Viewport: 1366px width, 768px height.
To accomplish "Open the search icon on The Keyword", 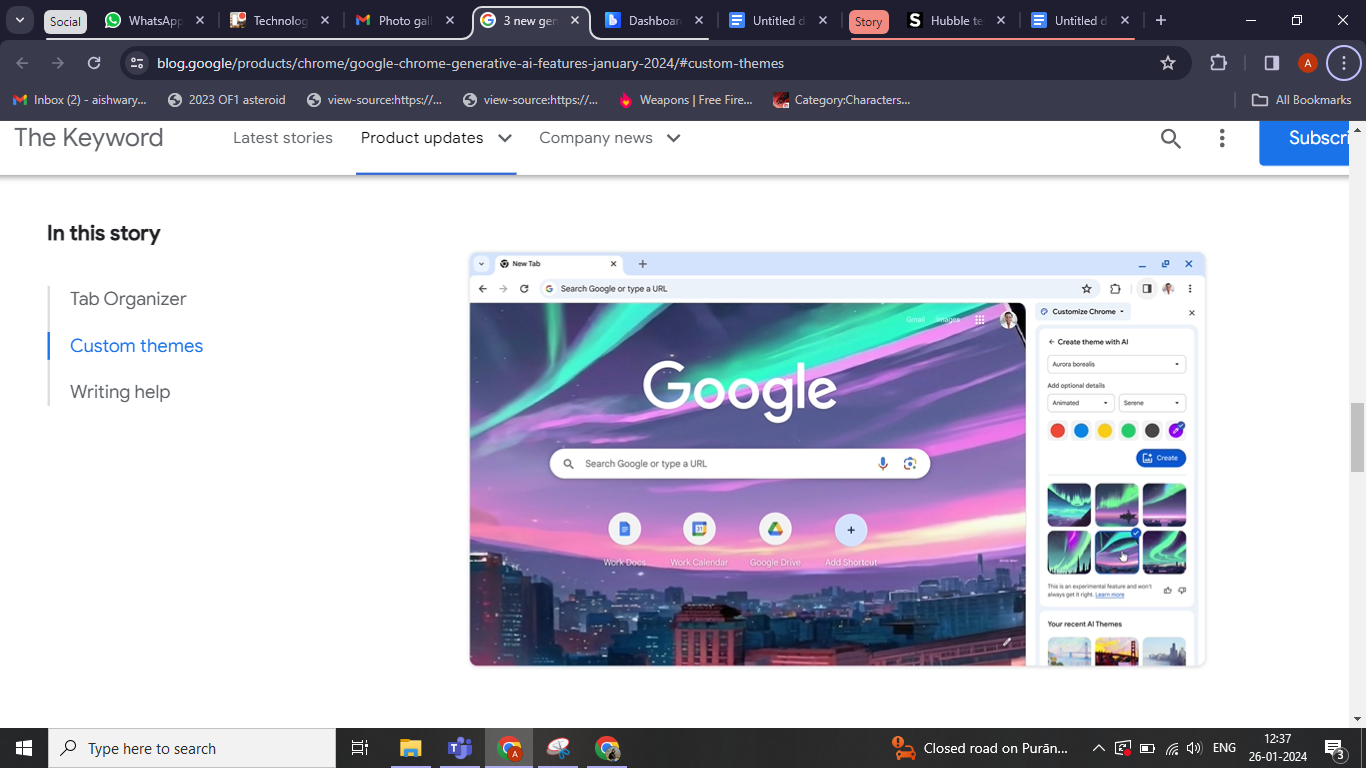I will tap(1171, 138).
